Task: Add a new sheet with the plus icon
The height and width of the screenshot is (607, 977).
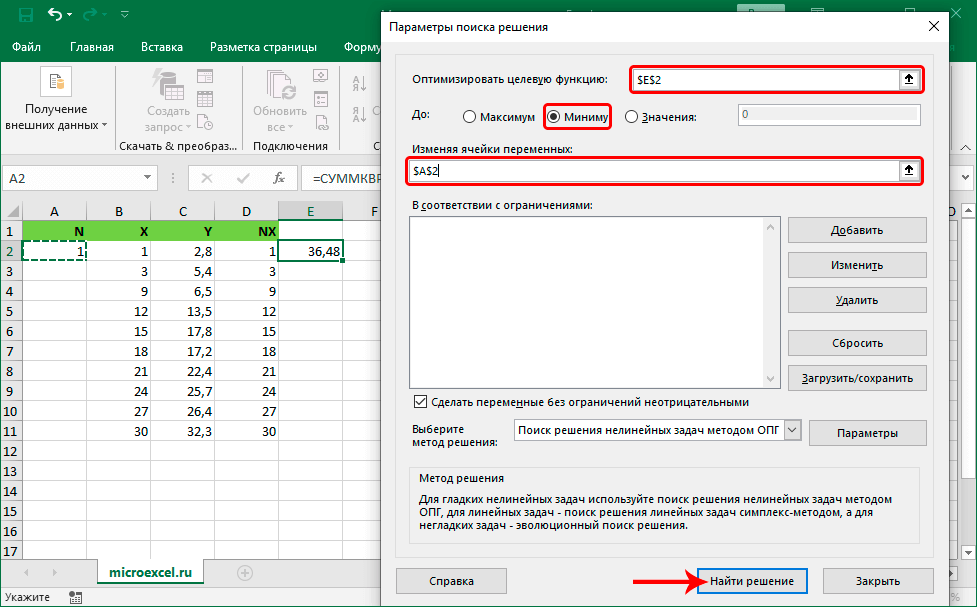Action: [x=244, y=572]
